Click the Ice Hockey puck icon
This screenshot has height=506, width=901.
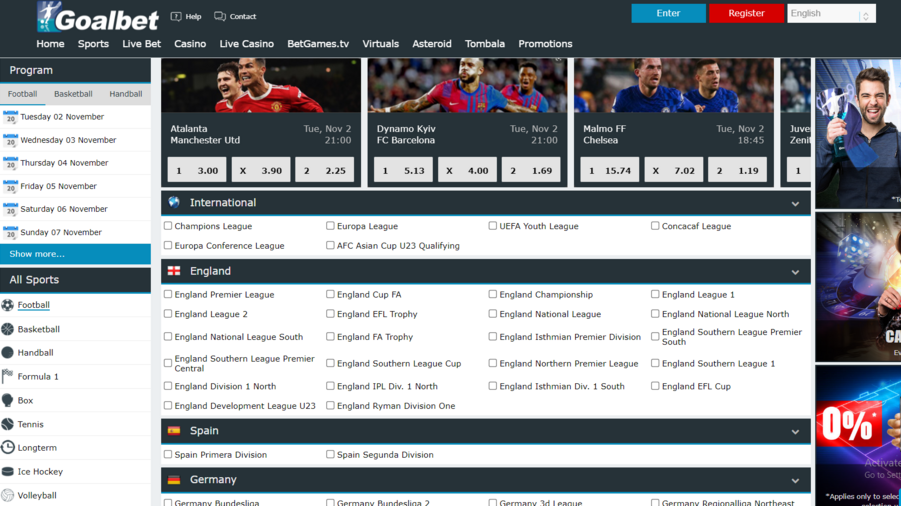8,471
